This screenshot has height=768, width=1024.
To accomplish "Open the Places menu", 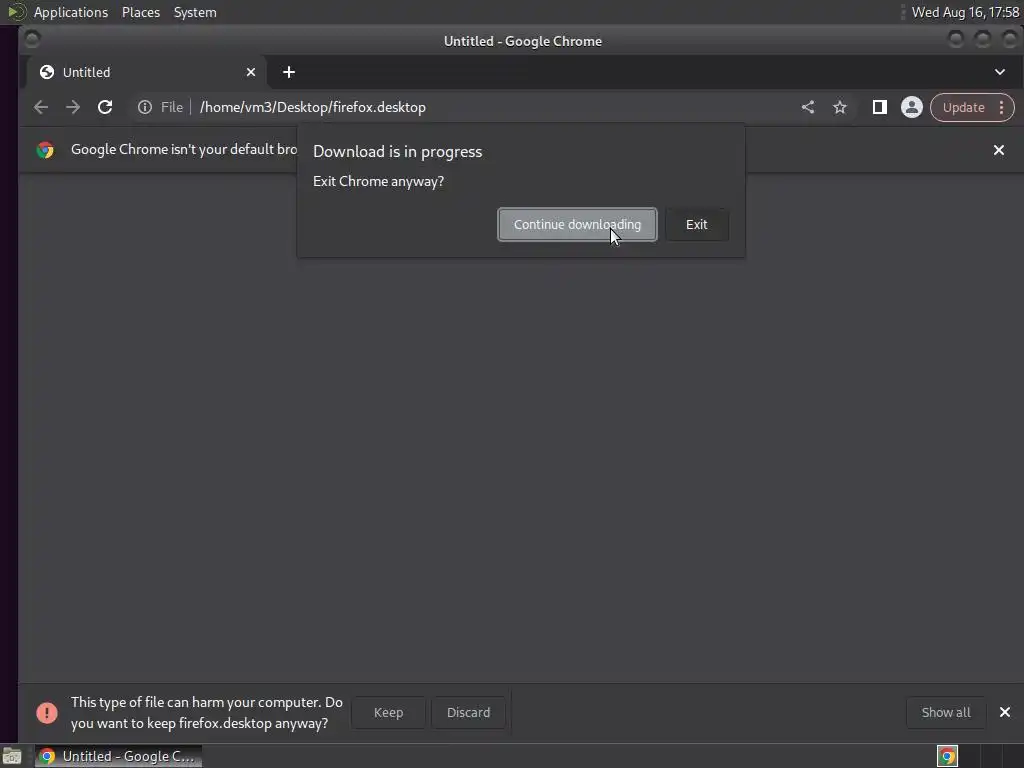I will click(x=141, y=12).
